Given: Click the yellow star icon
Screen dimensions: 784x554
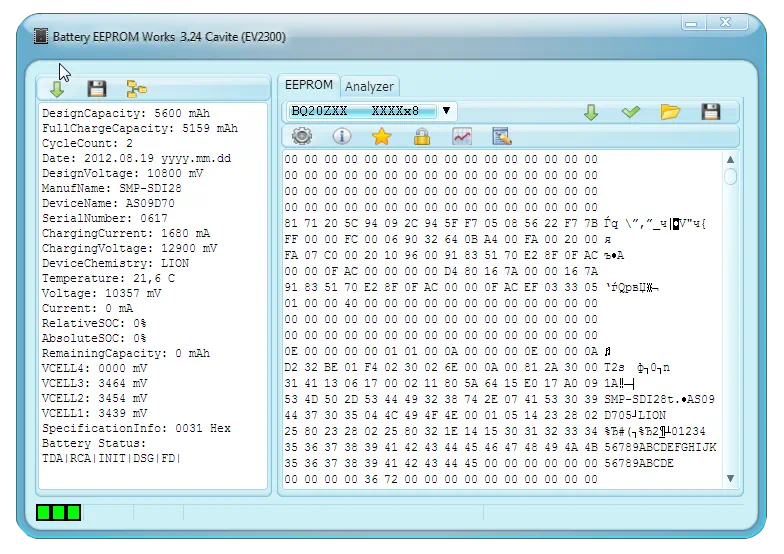Looking at the screenshot, I should click(x=382, y=136).
